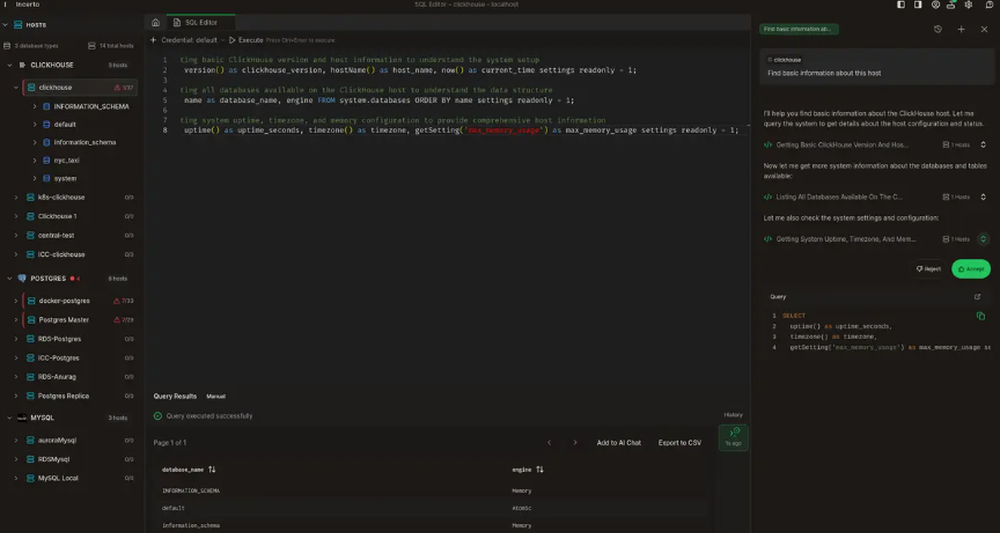The width and height of the screenshot is (1000, 533).
Task: Copy the query code icon
Action: pos(980,316)
